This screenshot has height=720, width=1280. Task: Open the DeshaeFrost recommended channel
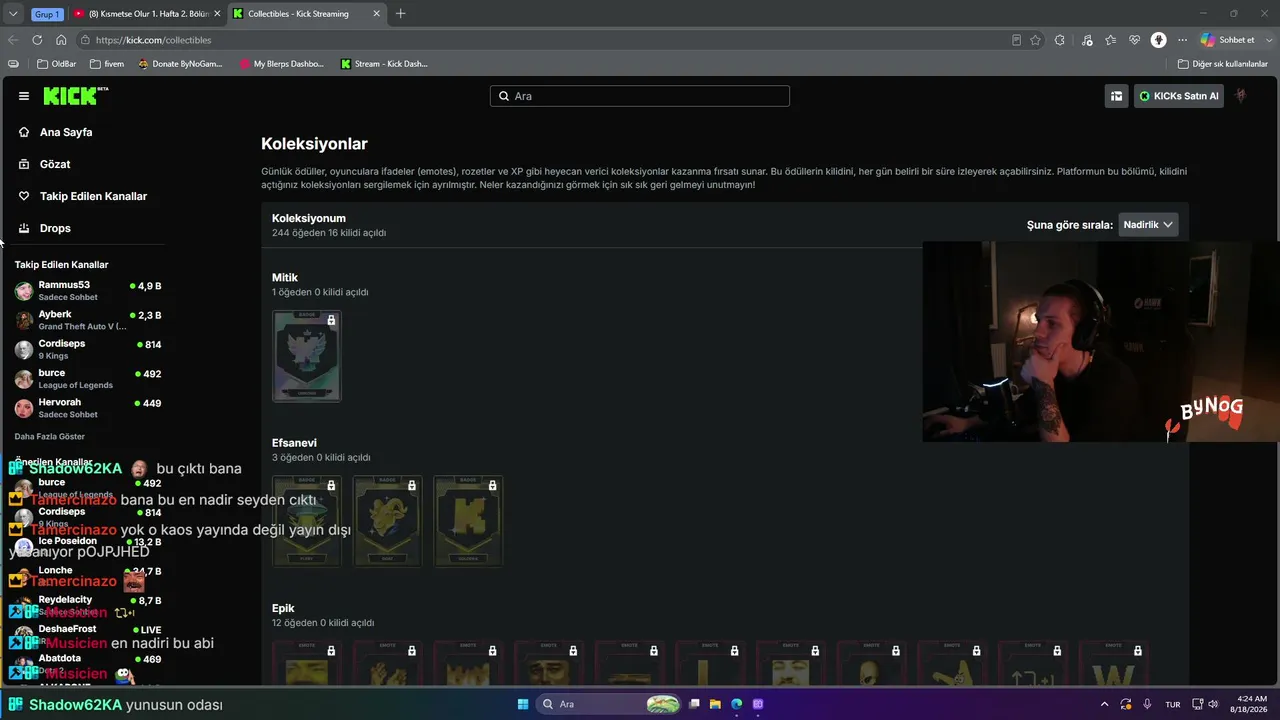pos(88,634)
